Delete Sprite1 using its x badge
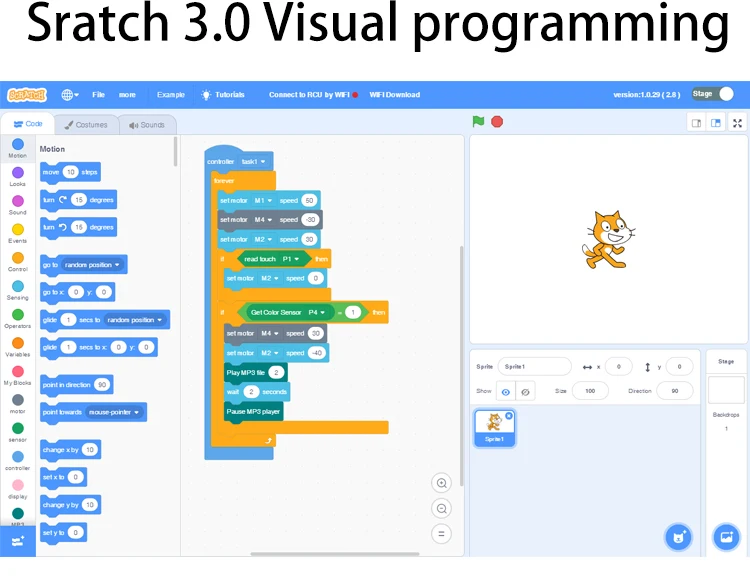This screenshot has width=750, height=582. coord(509,416)
